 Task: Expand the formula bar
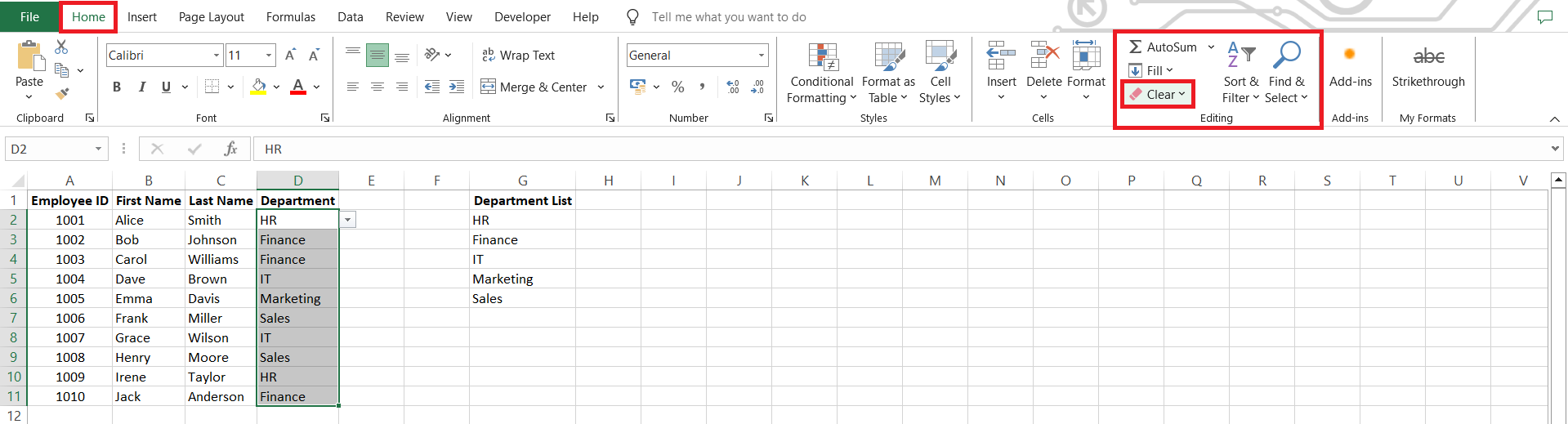(1555, 149)
